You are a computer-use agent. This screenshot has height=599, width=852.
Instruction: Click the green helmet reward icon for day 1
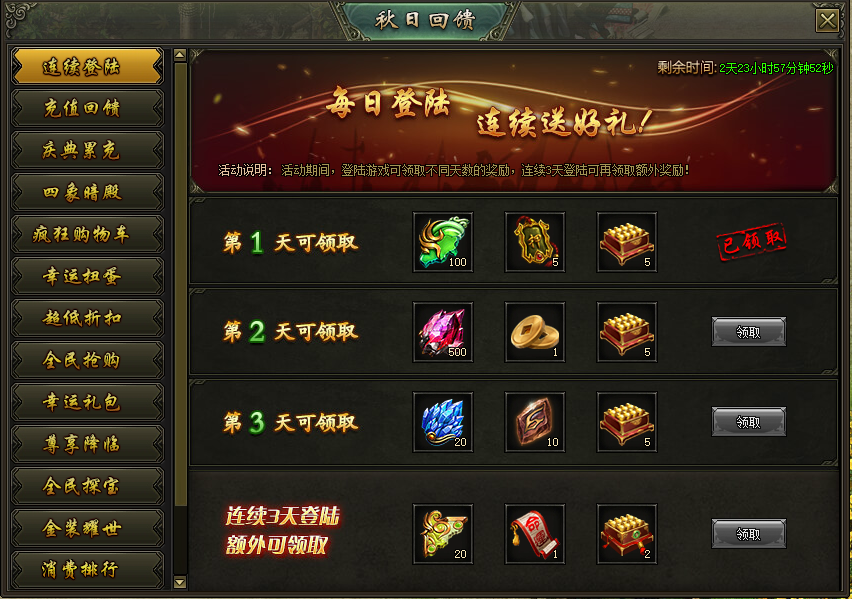tap(443, 242)
